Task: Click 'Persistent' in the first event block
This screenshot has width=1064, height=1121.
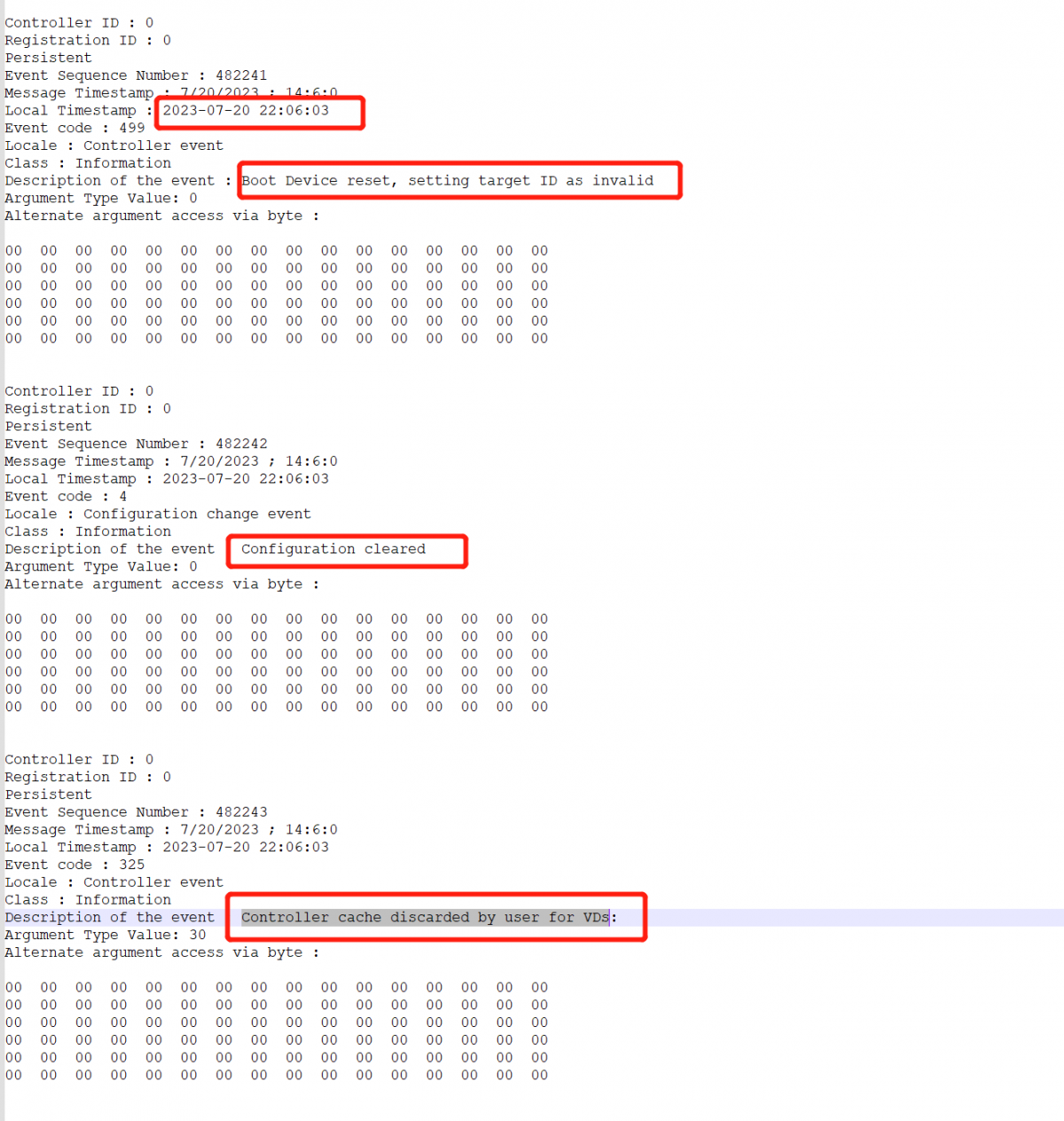Action: pyautogui.click(x=48, y=58)
